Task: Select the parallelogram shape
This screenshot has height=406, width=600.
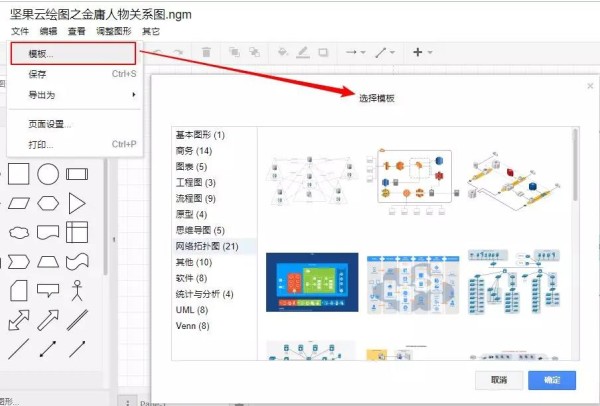Action: [x=18, y=203]
